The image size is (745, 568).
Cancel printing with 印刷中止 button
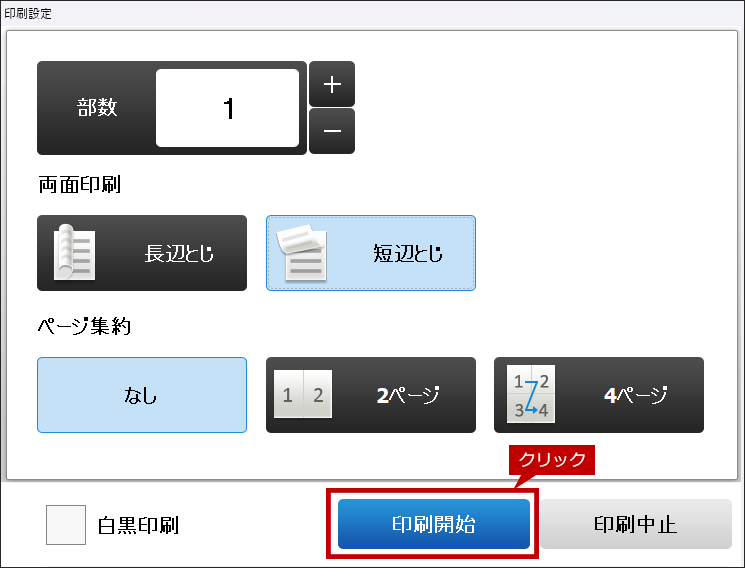click(635, 524)
